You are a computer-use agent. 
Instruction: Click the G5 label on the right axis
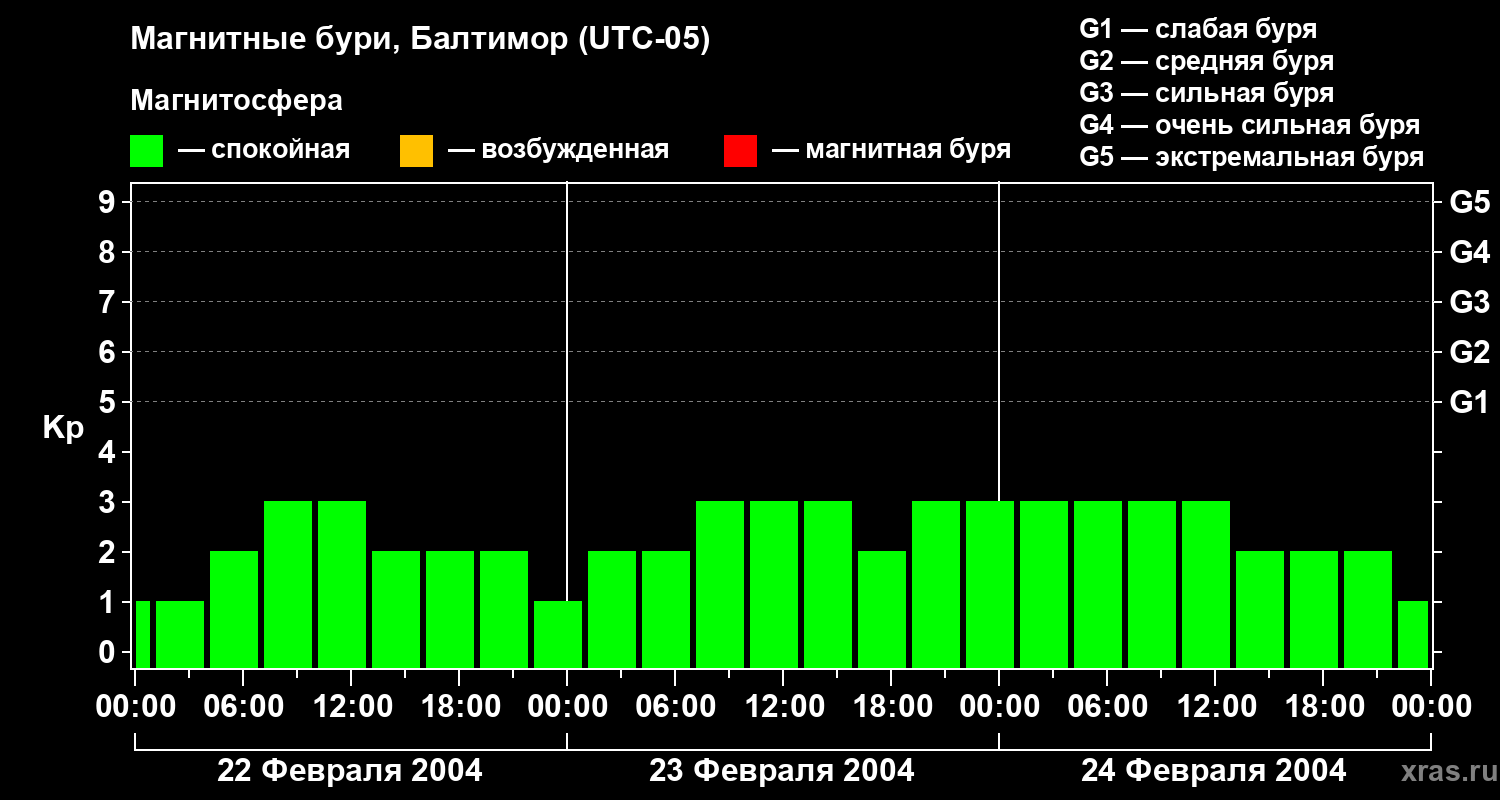(x=1470, y=202)
